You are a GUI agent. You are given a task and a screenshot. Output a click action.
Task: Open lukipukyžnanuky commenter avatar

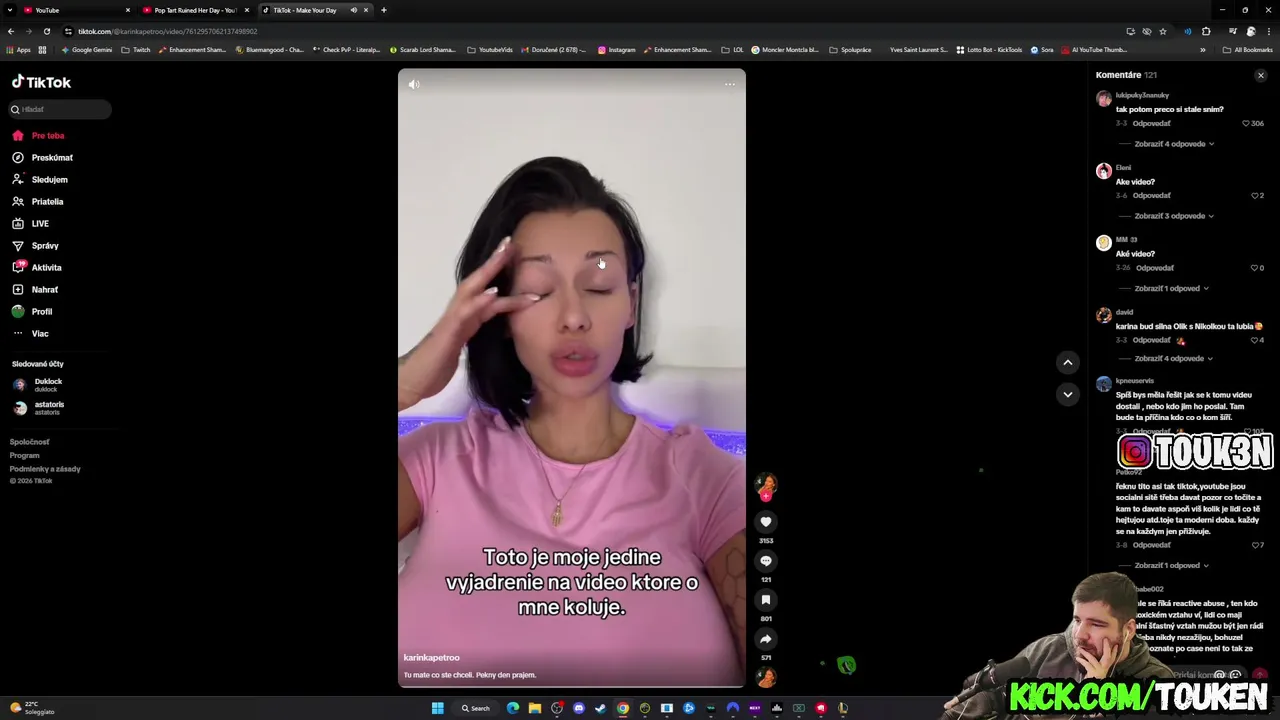1104,98
